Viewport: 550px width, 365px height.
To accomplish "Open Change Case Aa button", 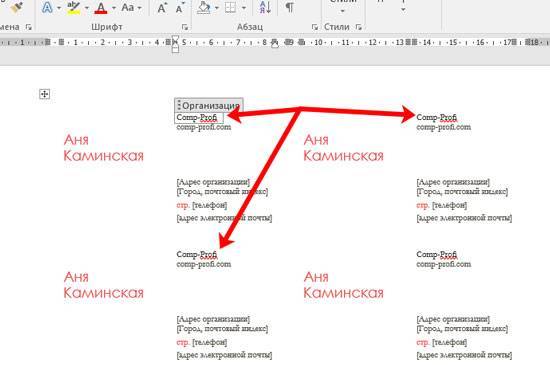I will tap(128, 7).
